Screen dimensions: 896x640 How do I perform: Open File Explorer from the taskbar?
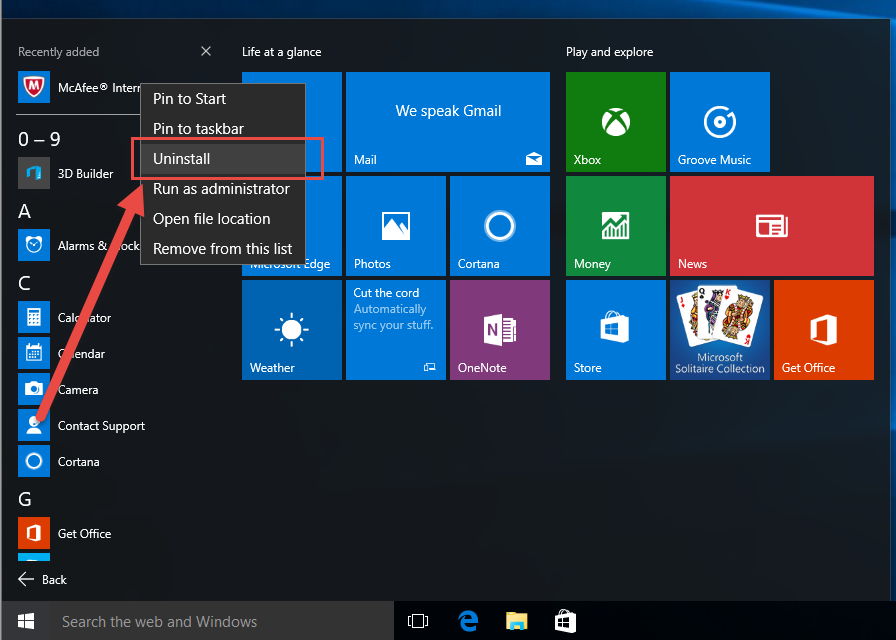[x=517, y=621]
